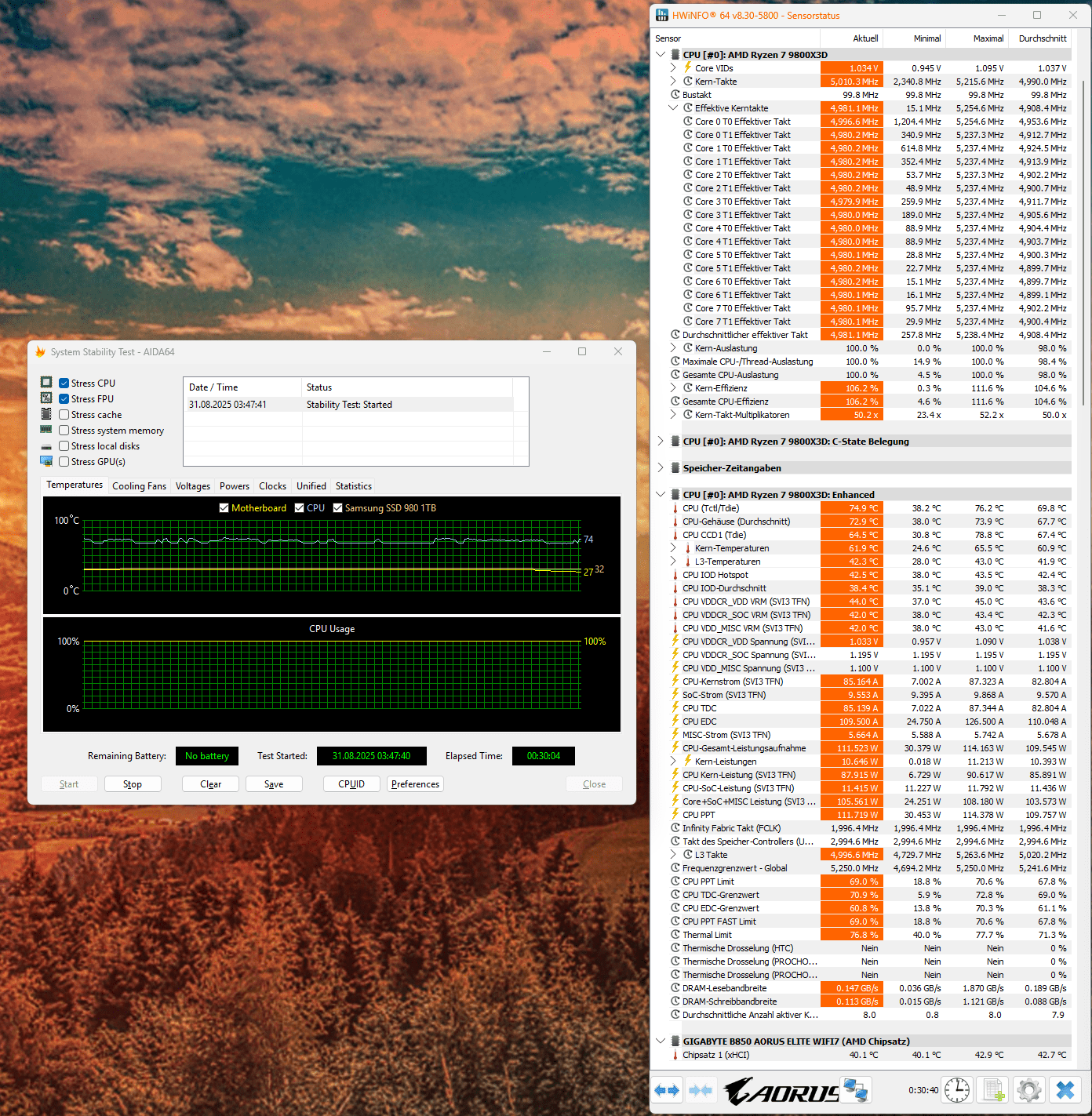The width and height of the screenshot is (1092, 1116).
Task: Click the clock reset timer icon in HWiNFO
Action: click(957, 1090)
